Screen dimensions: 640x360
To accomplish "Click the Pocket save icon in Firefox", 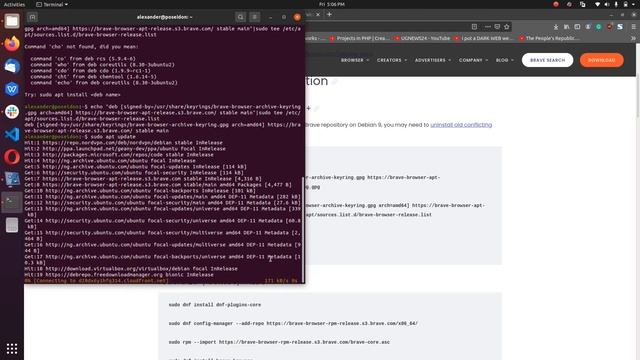I will click(497, 27).
